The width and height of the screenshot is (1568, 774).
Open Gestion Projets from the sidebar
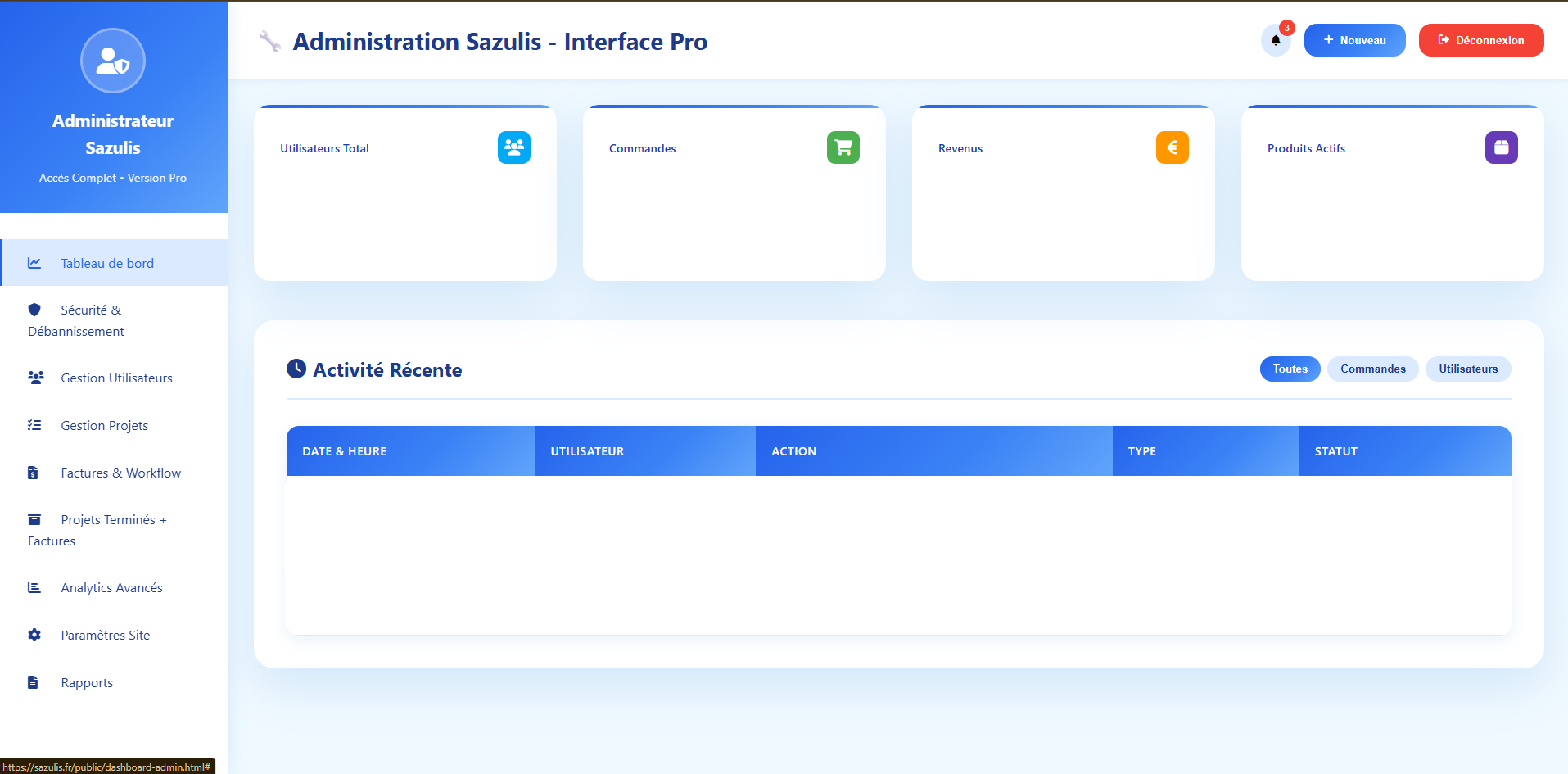click(104, 425)
